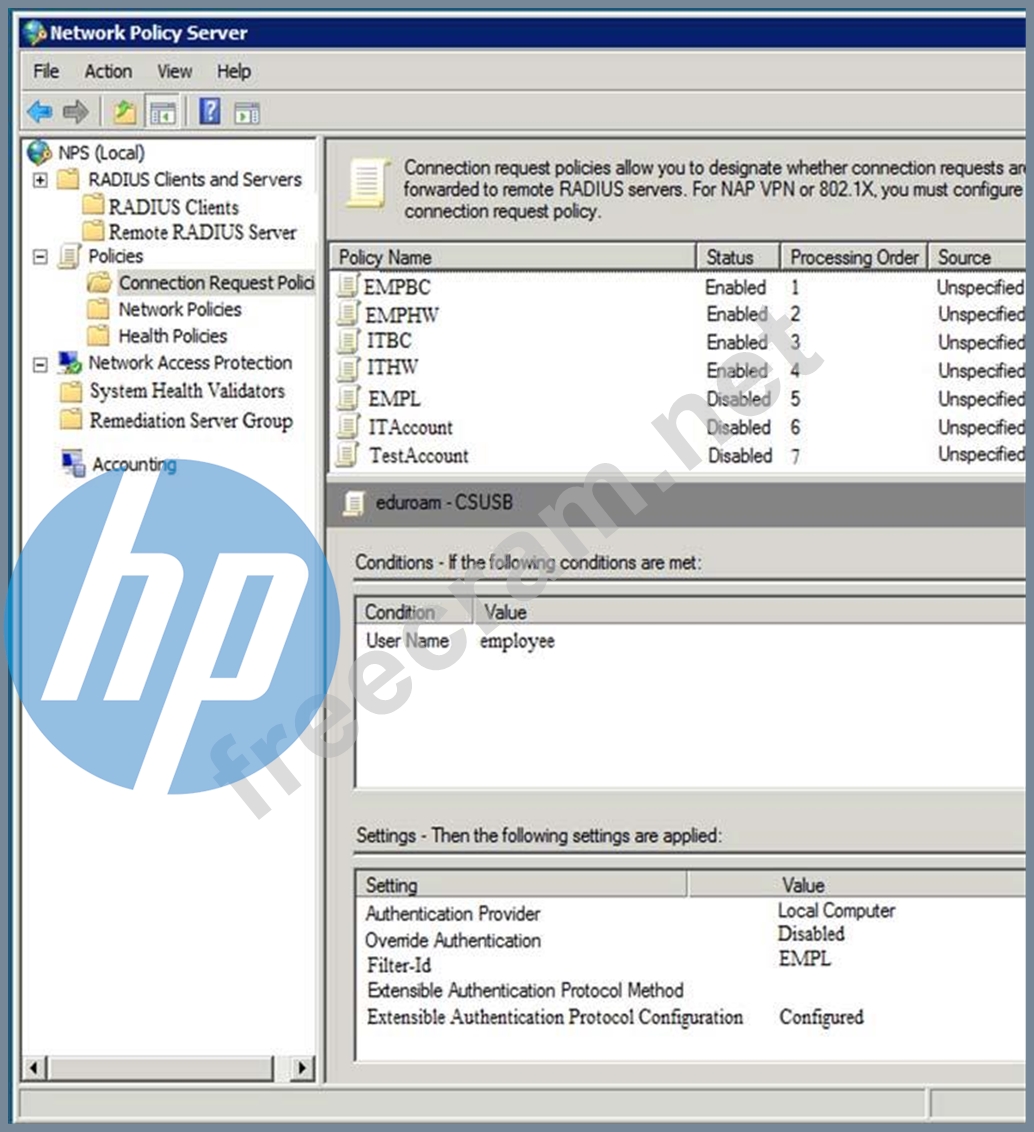
Task: Sort by the Source column header
Action: 977,257
